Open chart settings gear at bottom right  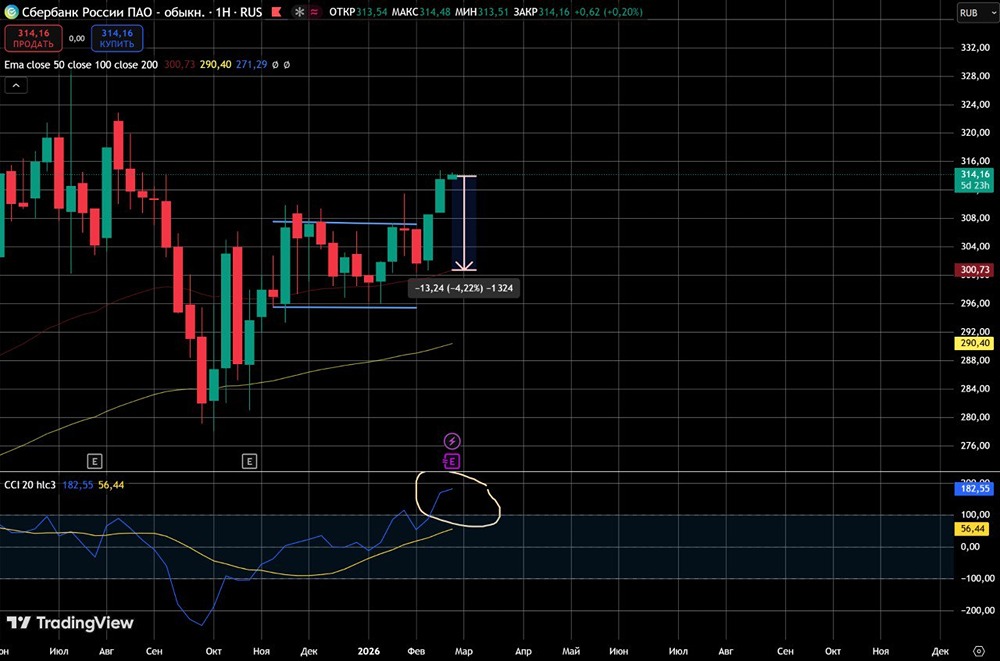tap(978, 651)
